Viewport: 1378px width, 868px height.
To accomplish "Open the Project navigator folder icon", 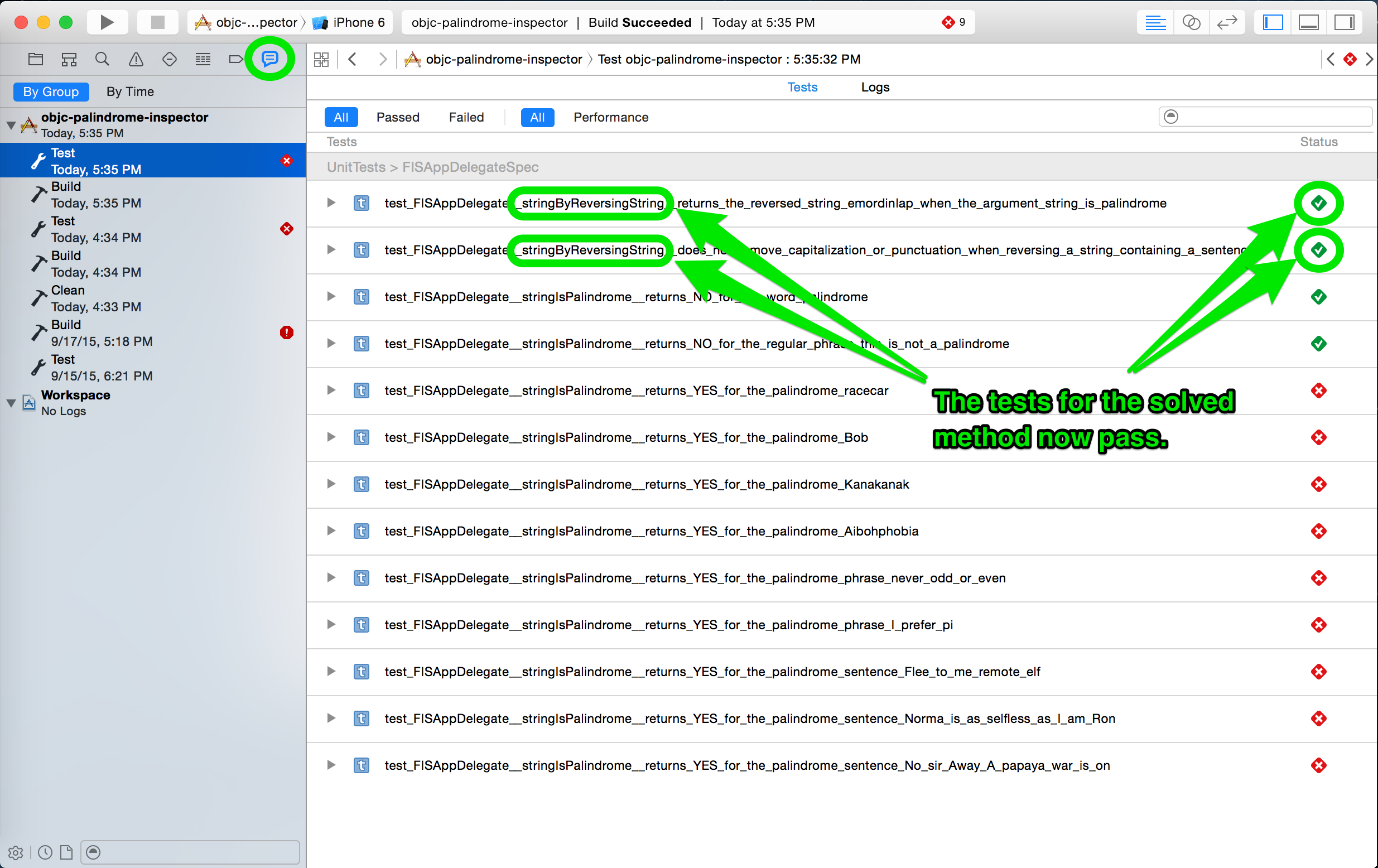I will 36,59.
